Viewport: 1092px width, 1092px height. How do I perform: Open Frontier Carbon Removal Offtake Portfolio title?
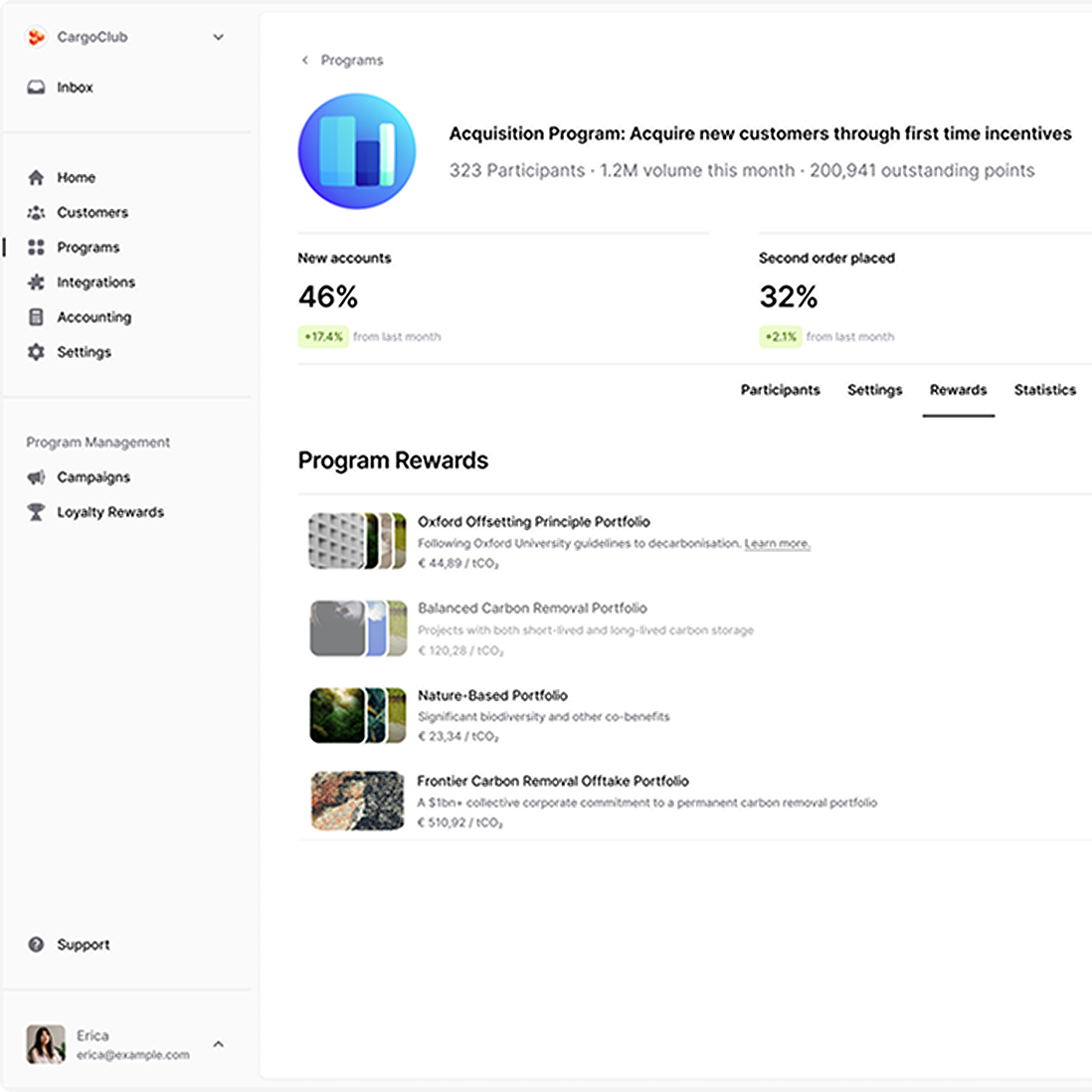tap(553, 781)
